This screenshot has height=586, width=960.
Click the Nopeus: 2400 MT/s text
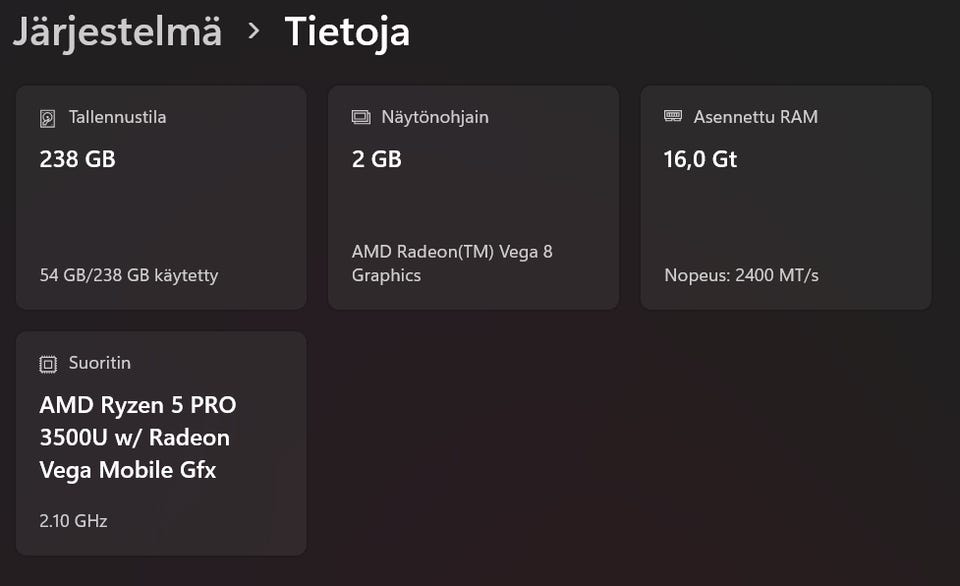[x=741, y=275]
